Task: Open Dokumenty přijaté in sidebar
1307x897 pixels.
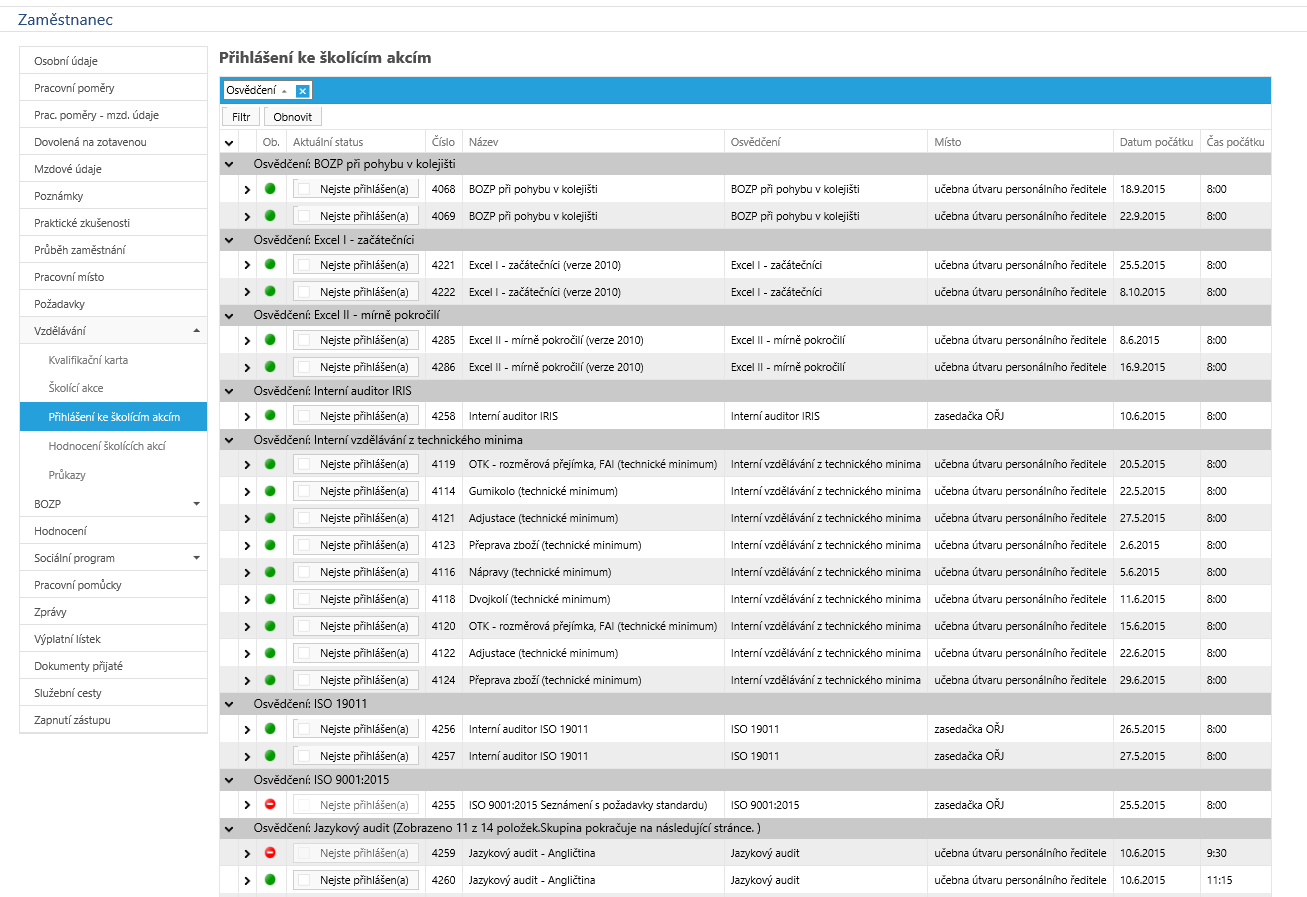Action: (113, 666)
